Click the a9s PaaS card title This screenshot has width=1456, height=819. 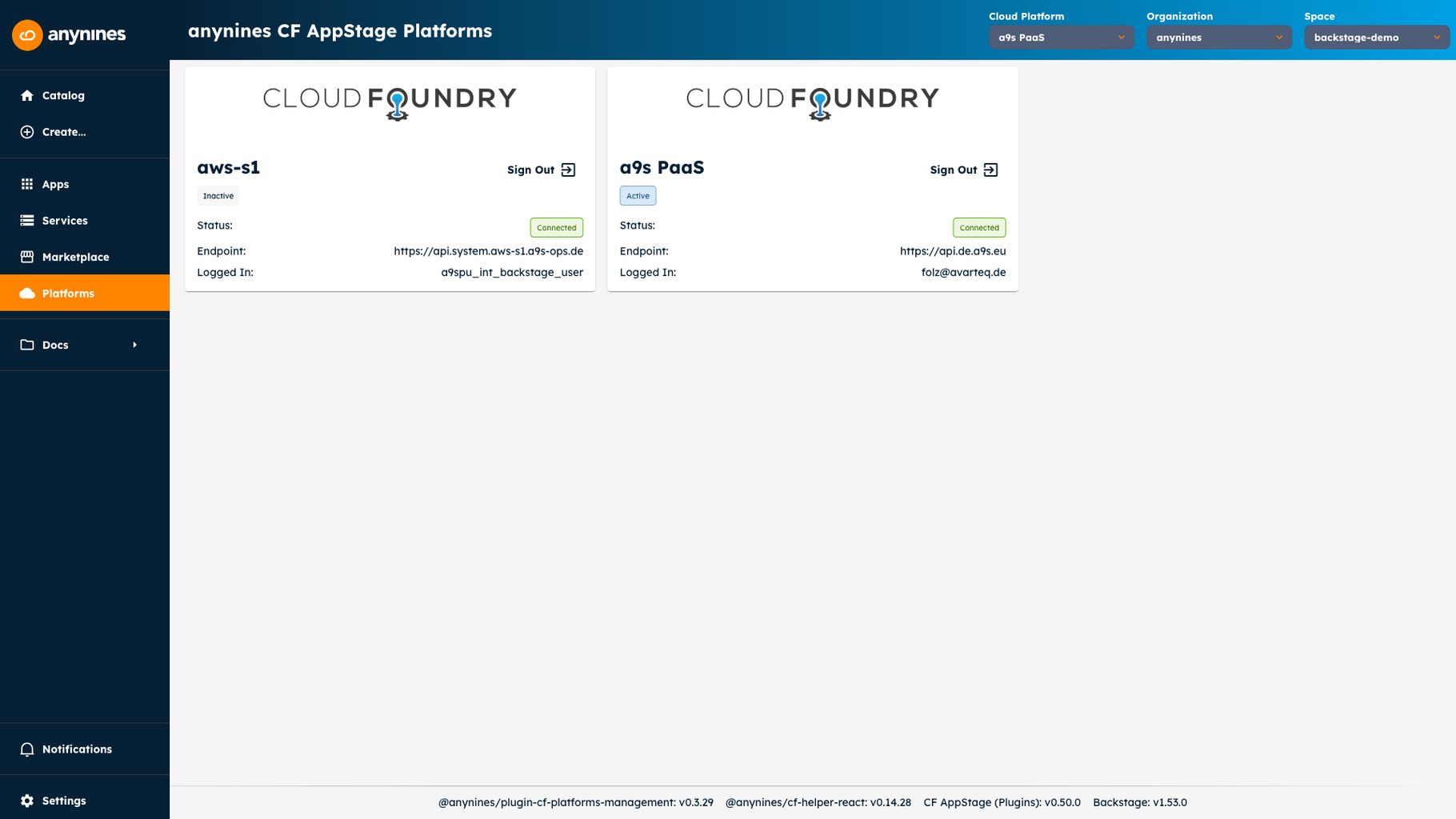(662, 168)
